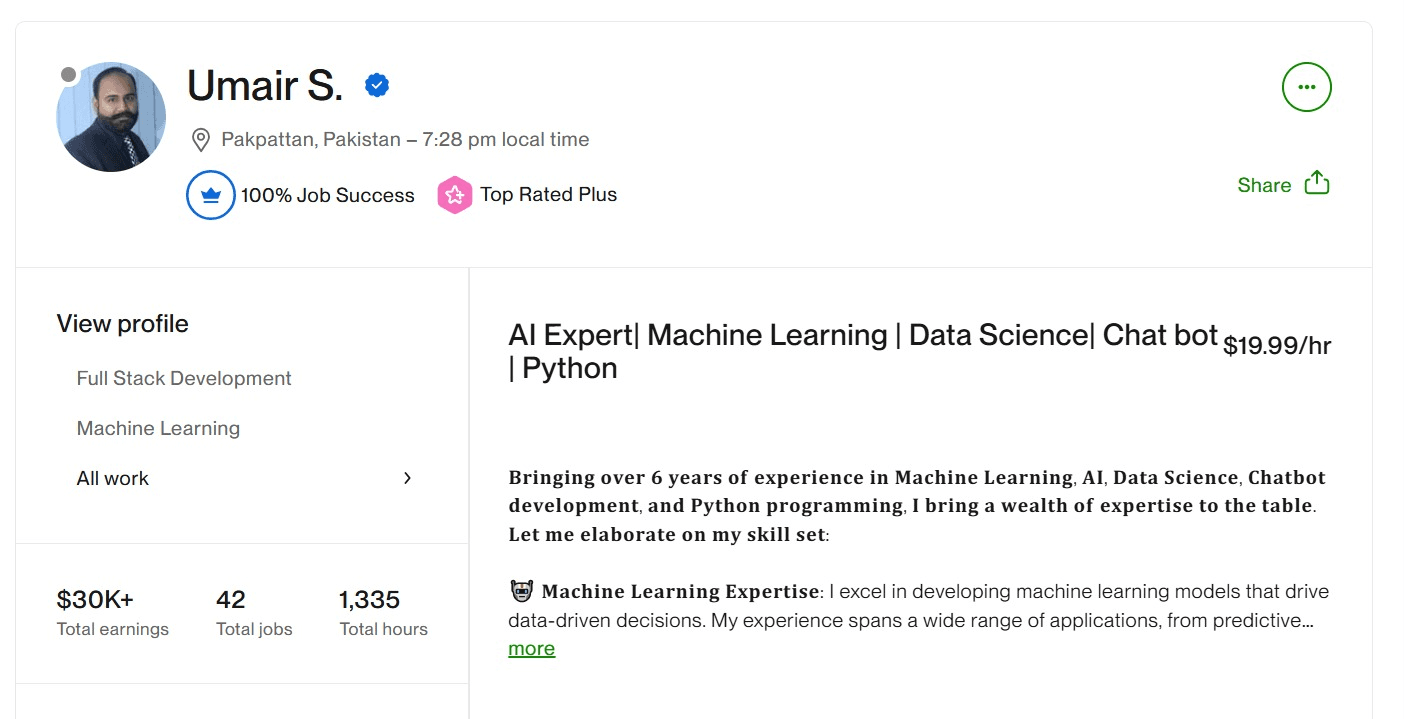This screenshot has height=719, width=1404.
Task: Switch to the Full Stack Development profile
Action: pos(183,378)
